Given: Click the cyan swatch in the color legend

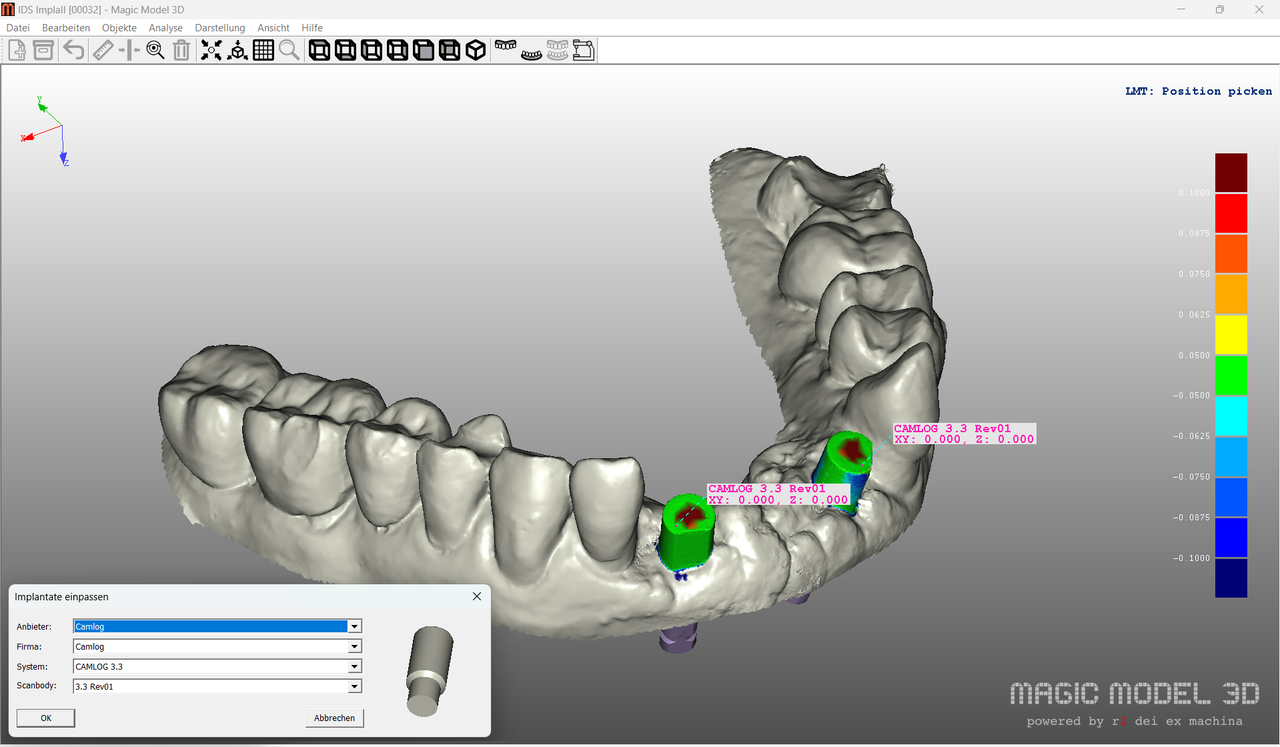Looking at the screenshot, I should pos(1231,416).
